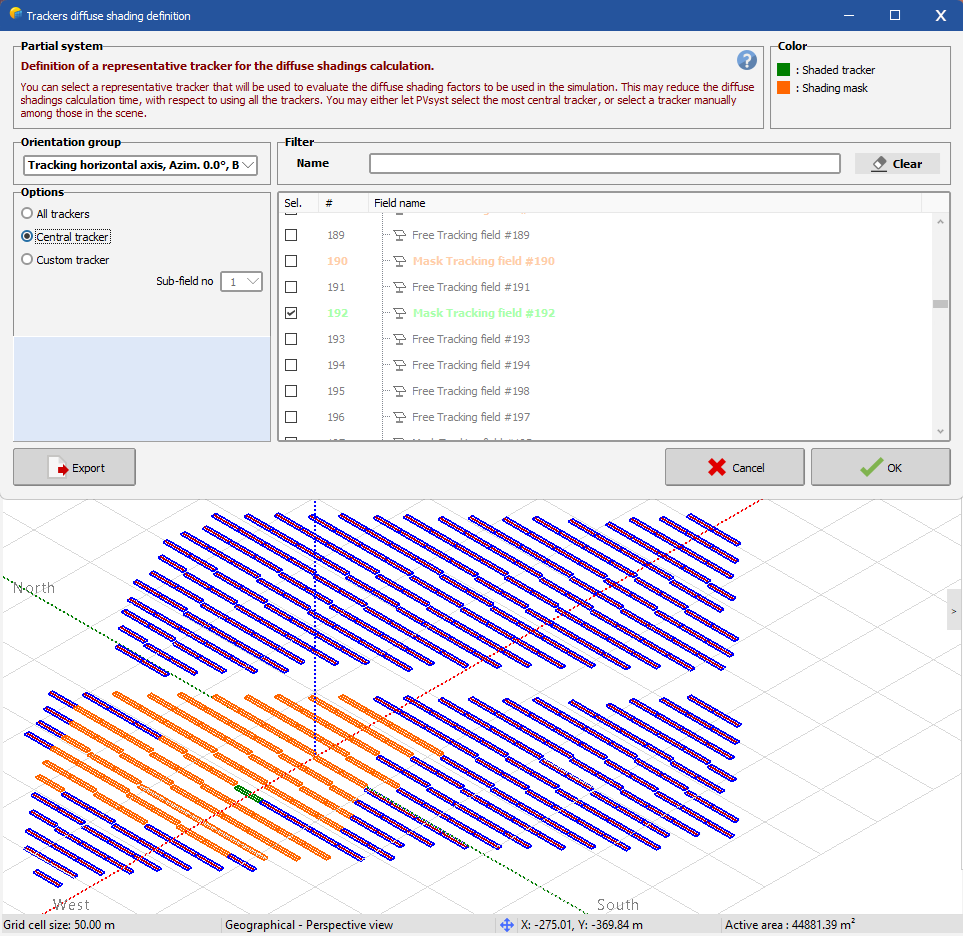963x936 pixels.
Task: Open the Sub-field no dropdown
Action: 241,281
